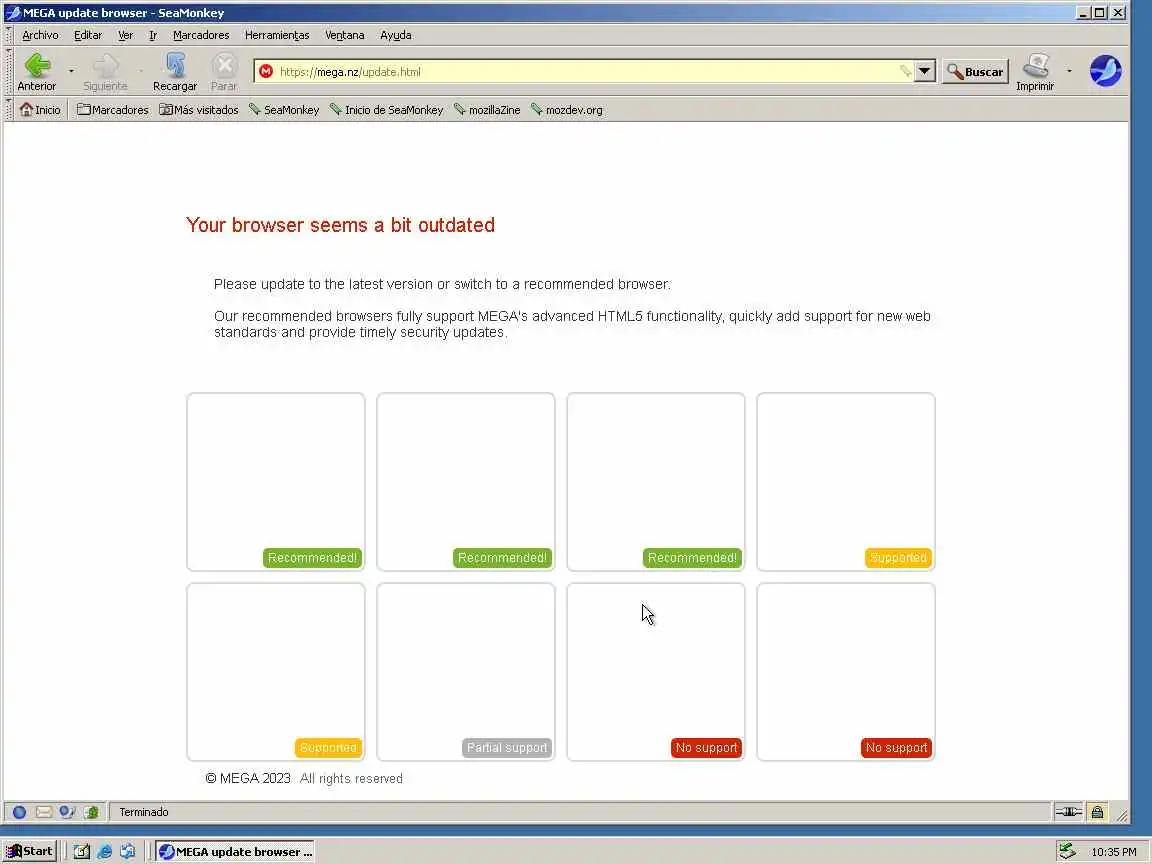The width and height of the screenshot is (1152, 864).
Task: Open Mail component icon in status bar
Action: click(x=43, y=812)
